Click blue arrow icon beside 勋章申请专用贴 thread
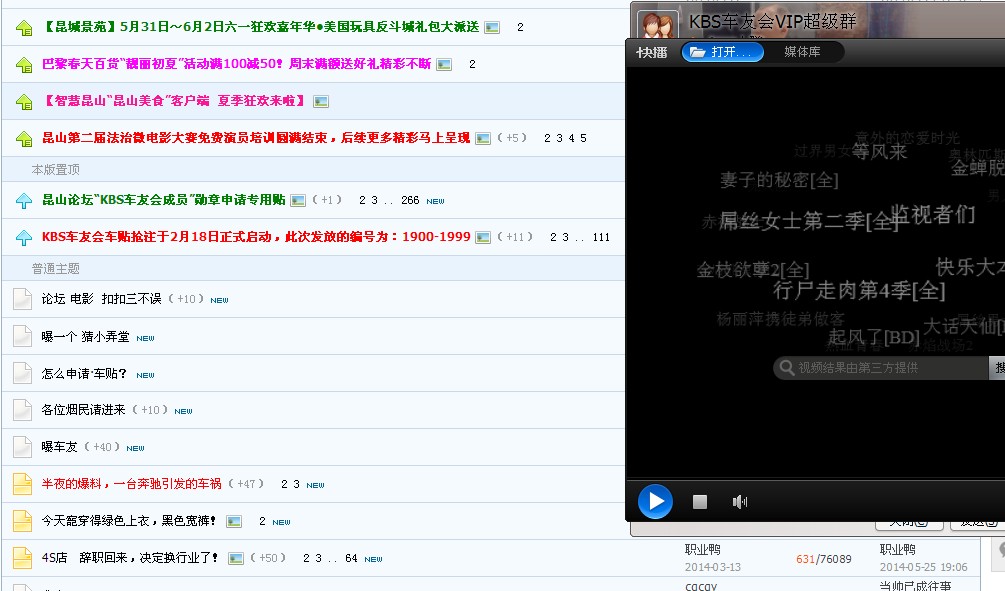Screen dimensions: 1005x591 [x=24, y=201]
